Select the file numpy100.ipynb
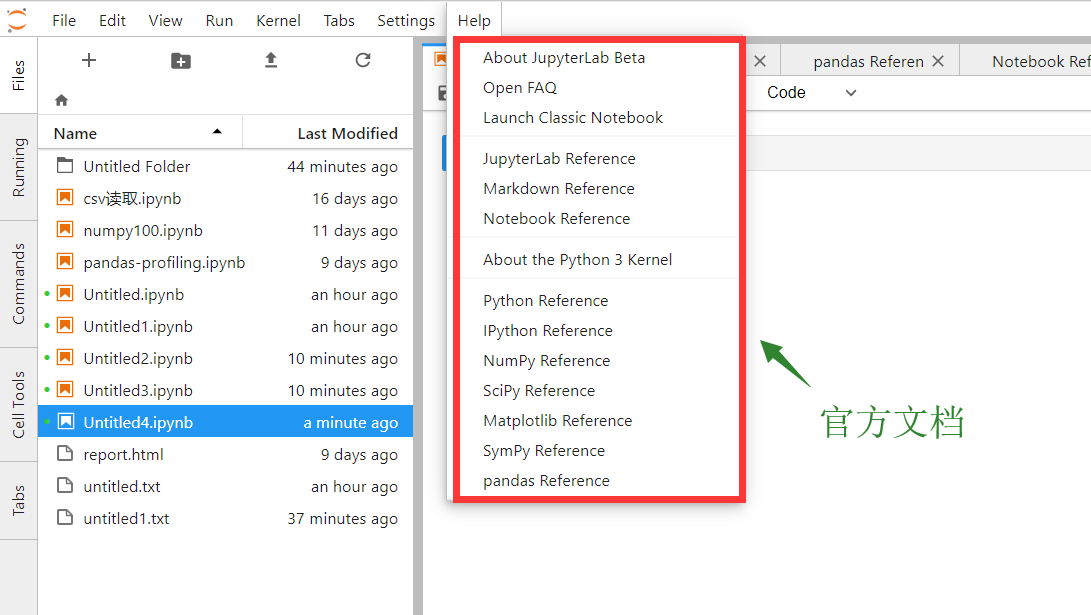Image resolution: width=1091 pixels, height=615 pixels. click(x=226, y=230)
